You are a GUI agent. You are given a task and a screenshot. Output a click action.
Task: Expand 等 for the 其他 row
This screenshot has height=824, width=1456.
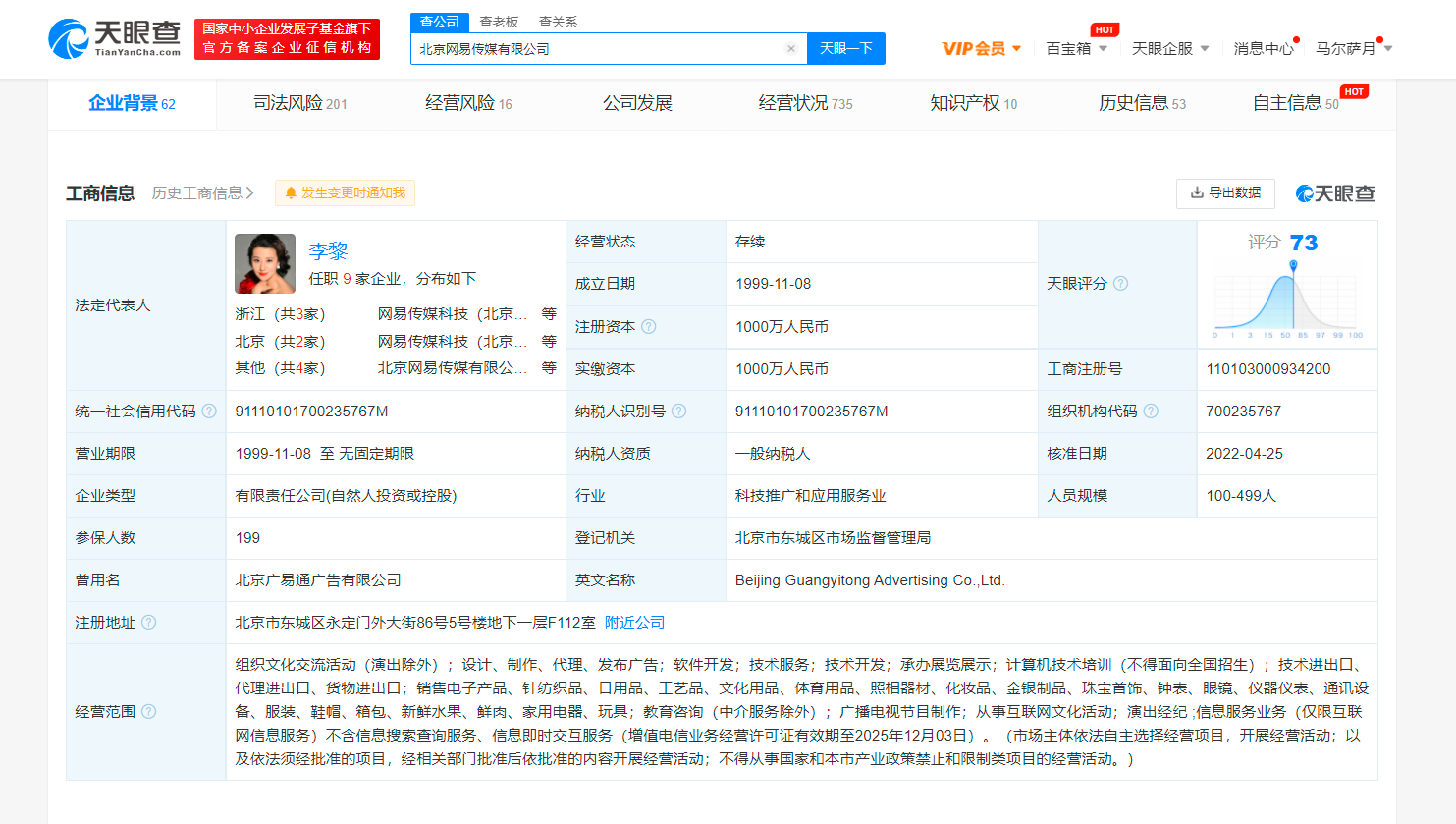coord(549,368)
